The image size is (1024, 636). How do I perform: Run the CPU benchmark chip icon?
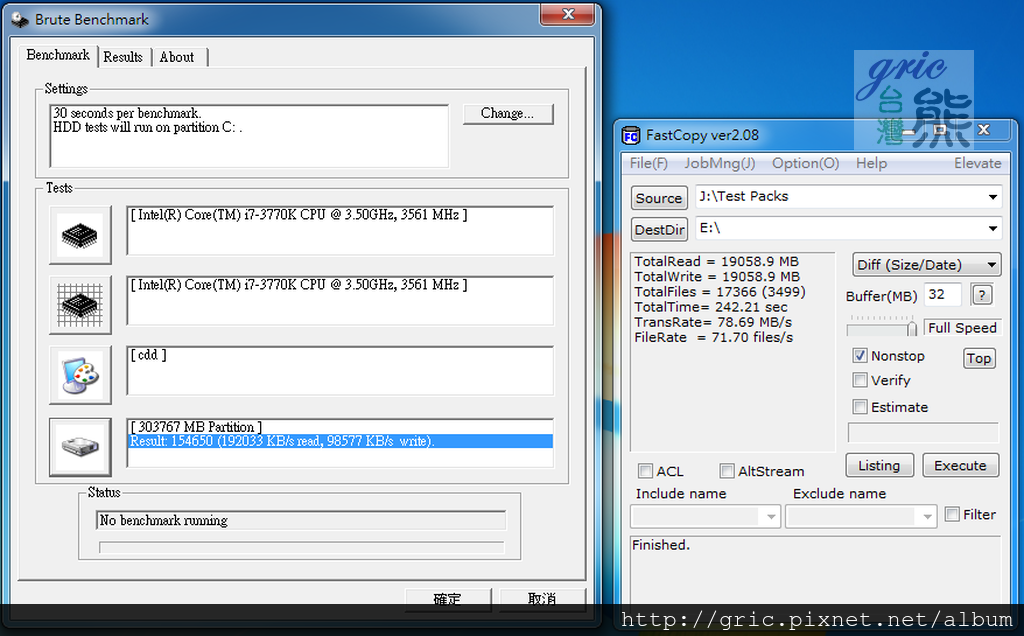[80, 235]
